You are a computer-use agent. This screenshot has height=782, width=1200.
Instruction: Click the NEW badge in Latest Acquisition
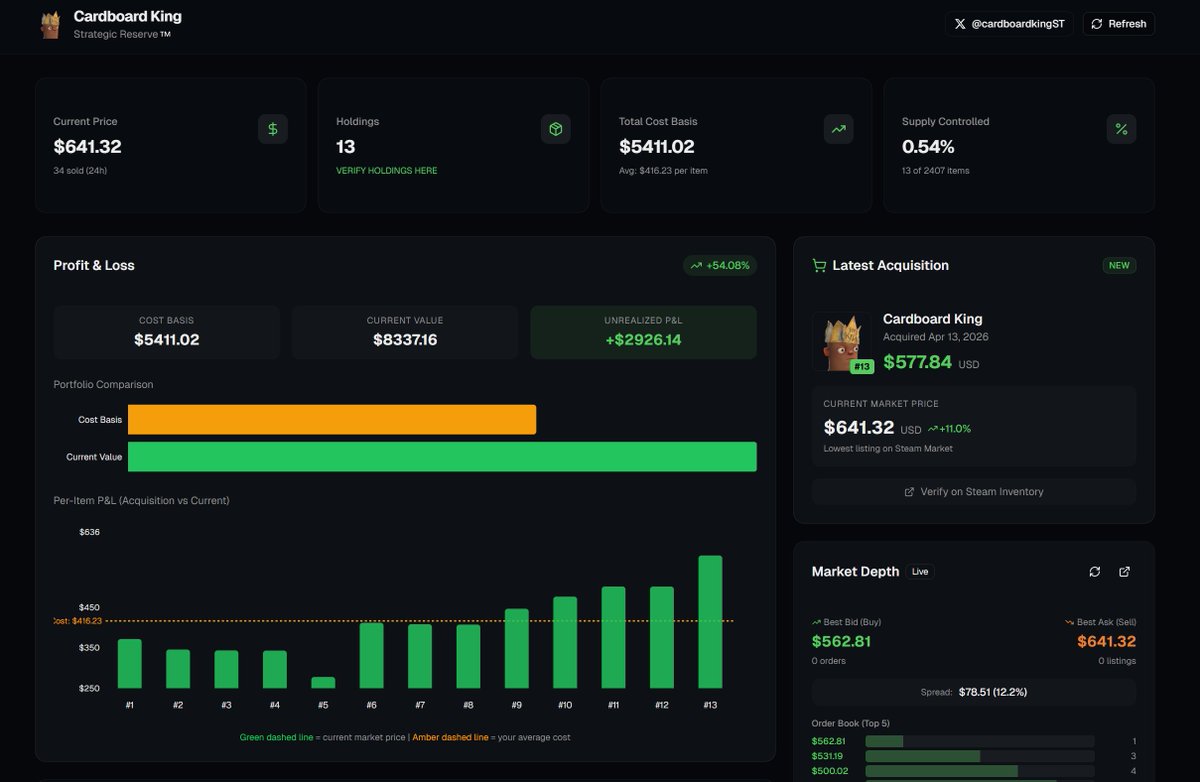click(1119, 266)
